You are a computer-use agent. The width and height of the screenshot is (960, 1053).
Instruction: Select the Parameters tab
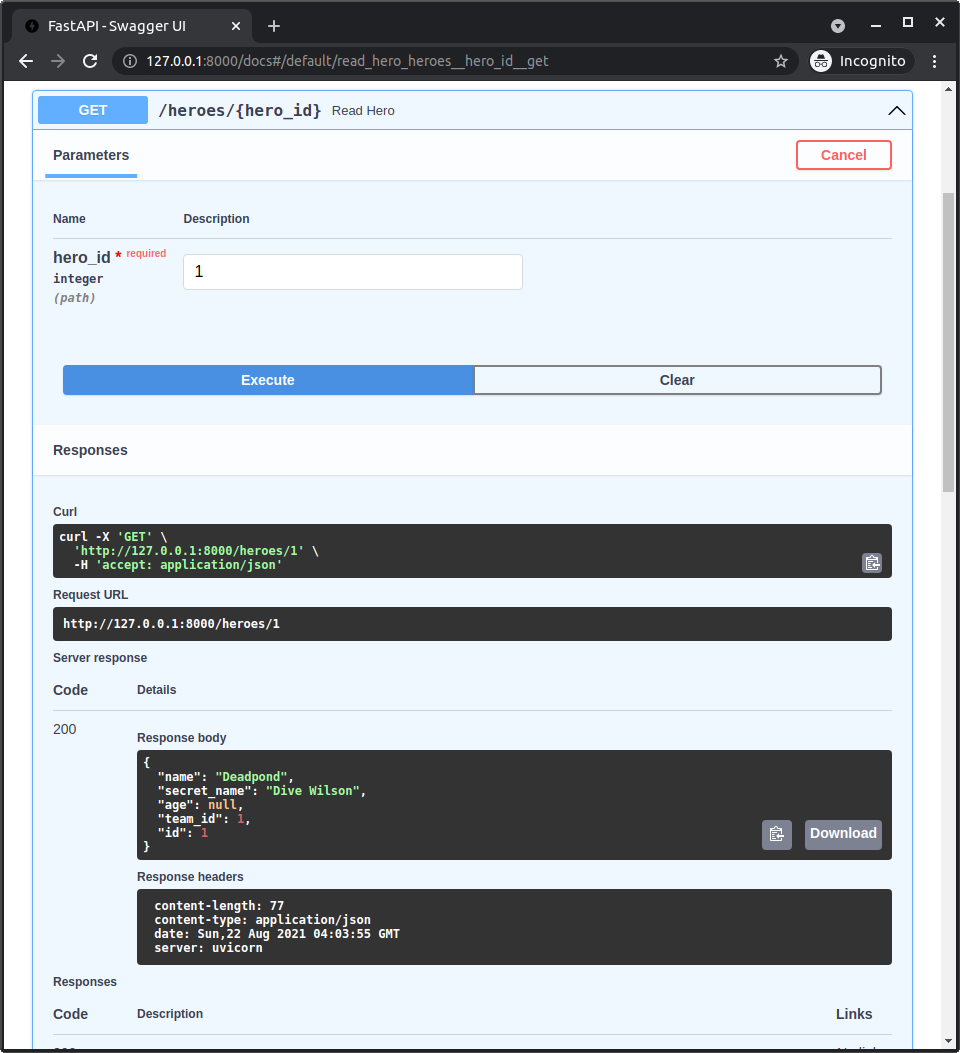click(90, 155)
